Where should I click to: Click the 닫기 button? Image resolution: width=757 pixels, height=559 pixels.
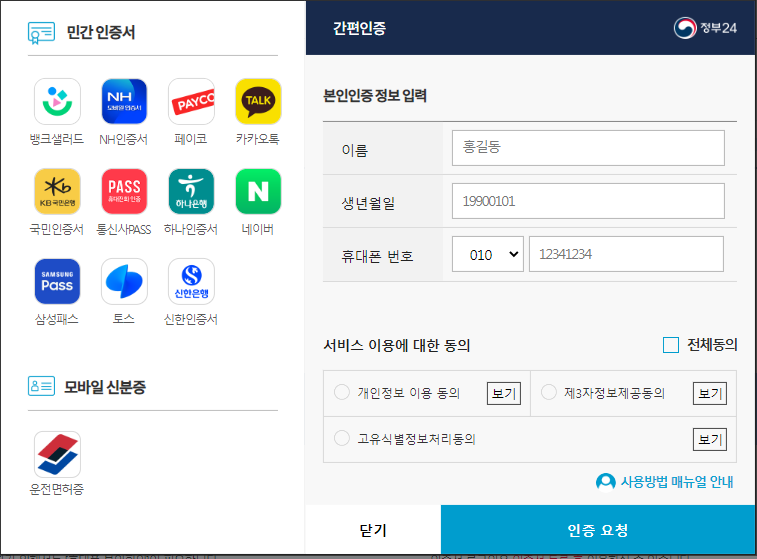pos(373,530)
